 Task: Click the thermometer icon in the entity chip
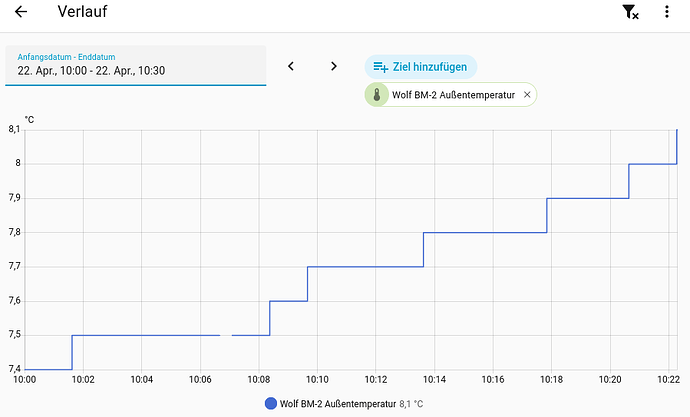[x=377, y=95]
